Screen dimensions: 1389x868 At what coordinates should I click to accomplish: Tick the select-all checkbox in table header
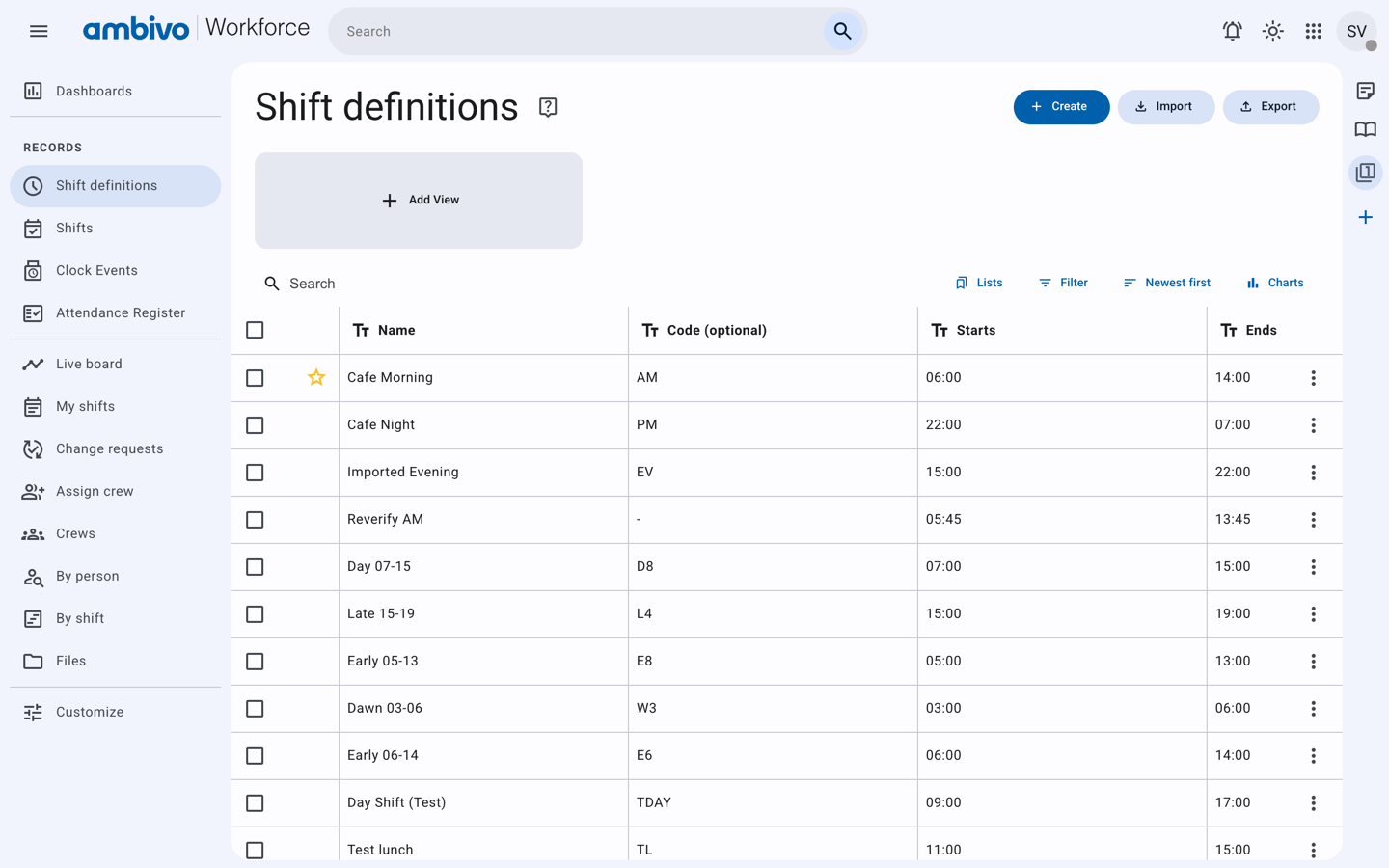tap(255, 330)
